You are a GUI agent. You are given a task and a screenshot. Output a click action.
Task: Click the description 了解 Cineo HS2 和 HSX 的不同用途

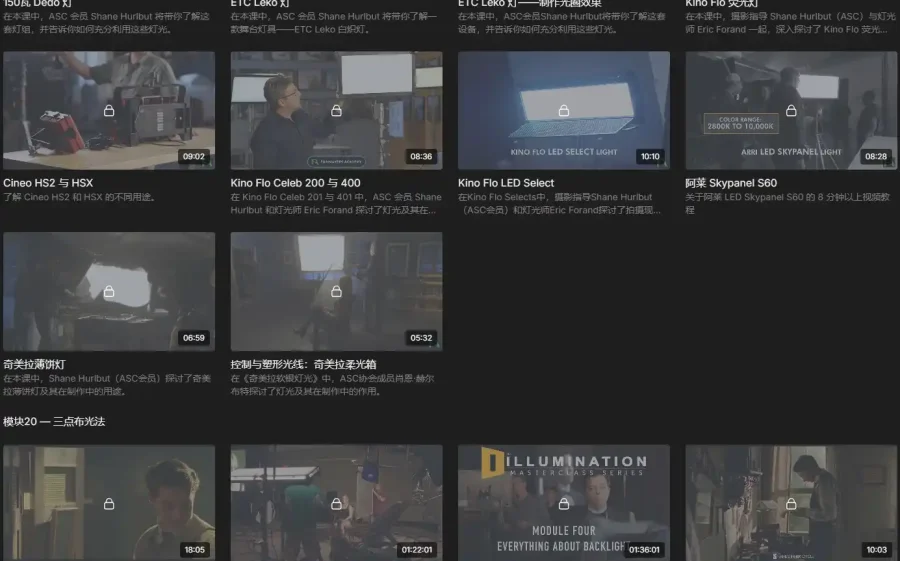tap(80, 197)
